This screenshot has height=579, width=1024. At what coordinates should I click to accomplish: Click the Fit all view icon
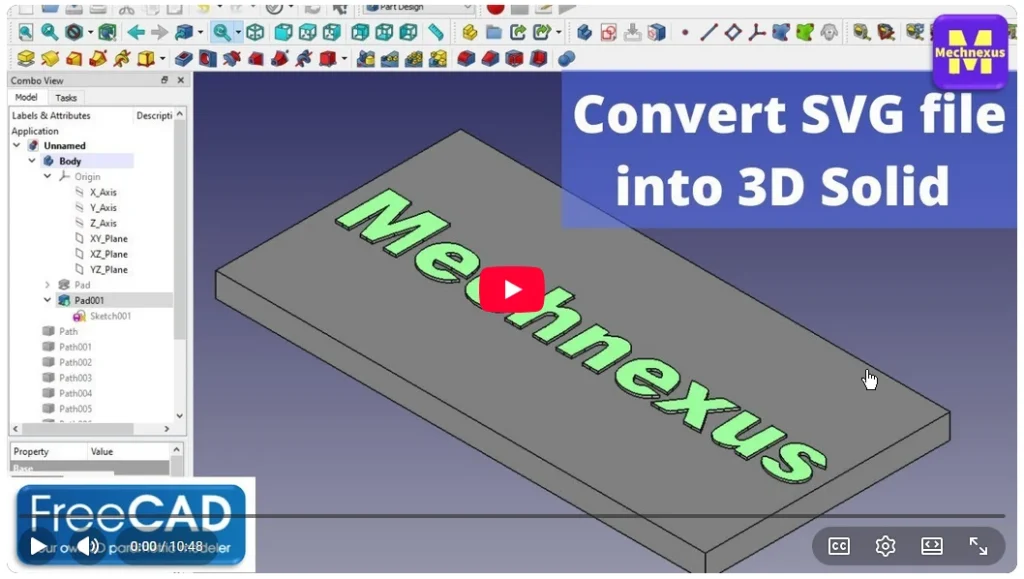coord(25,32)
